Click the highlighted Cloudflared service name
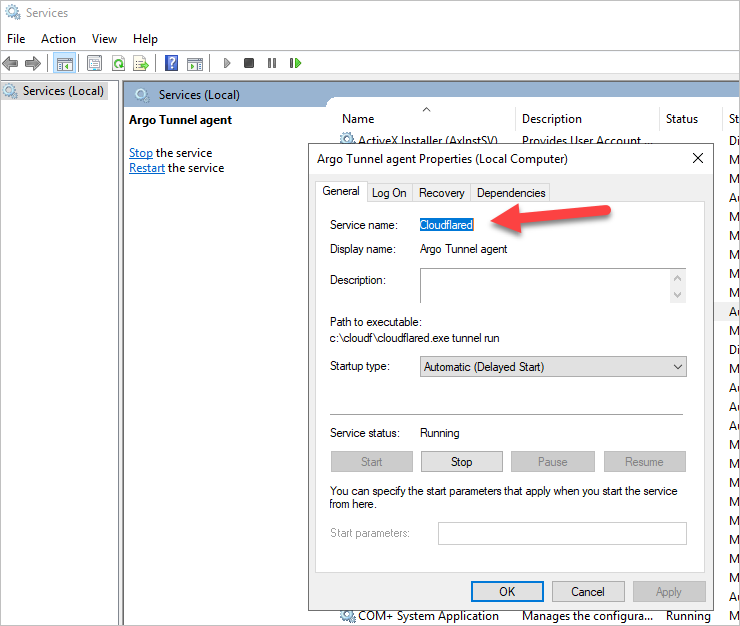Image resolution: width=740 pixels, height=626 pixels. (446, 225)
